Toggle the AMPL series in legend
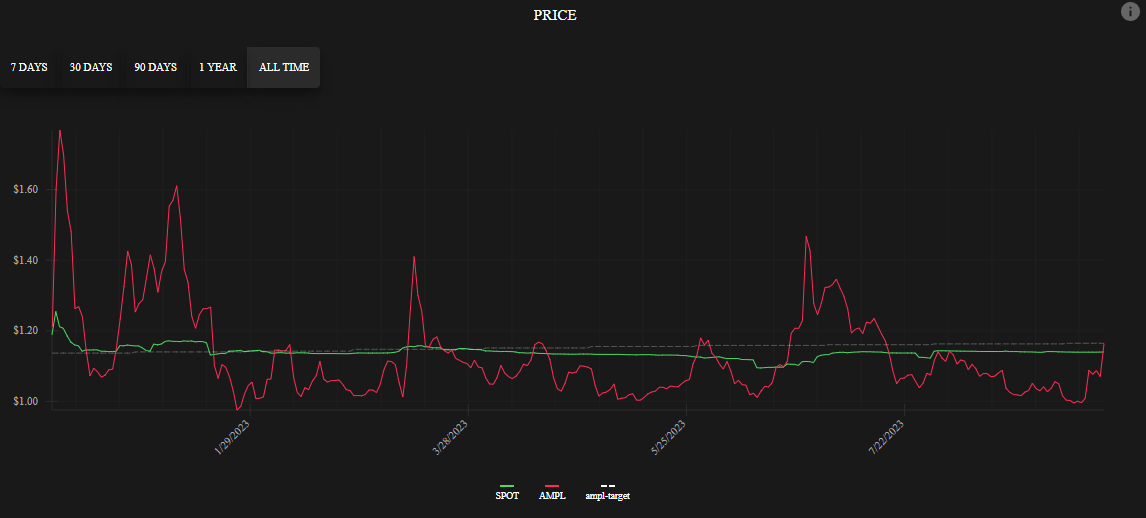1146x518 pixels. pos(553,492)
